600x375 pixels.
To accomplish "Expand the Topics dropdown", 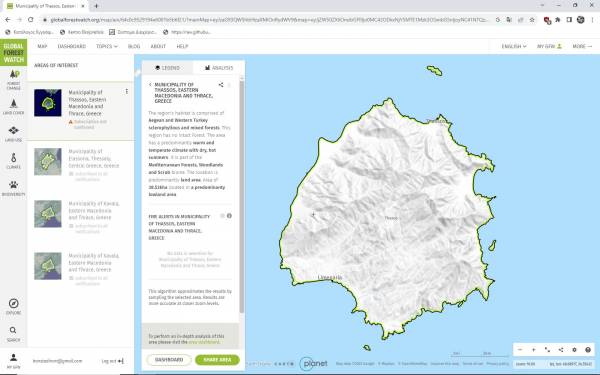I will [x=107, y=46].
